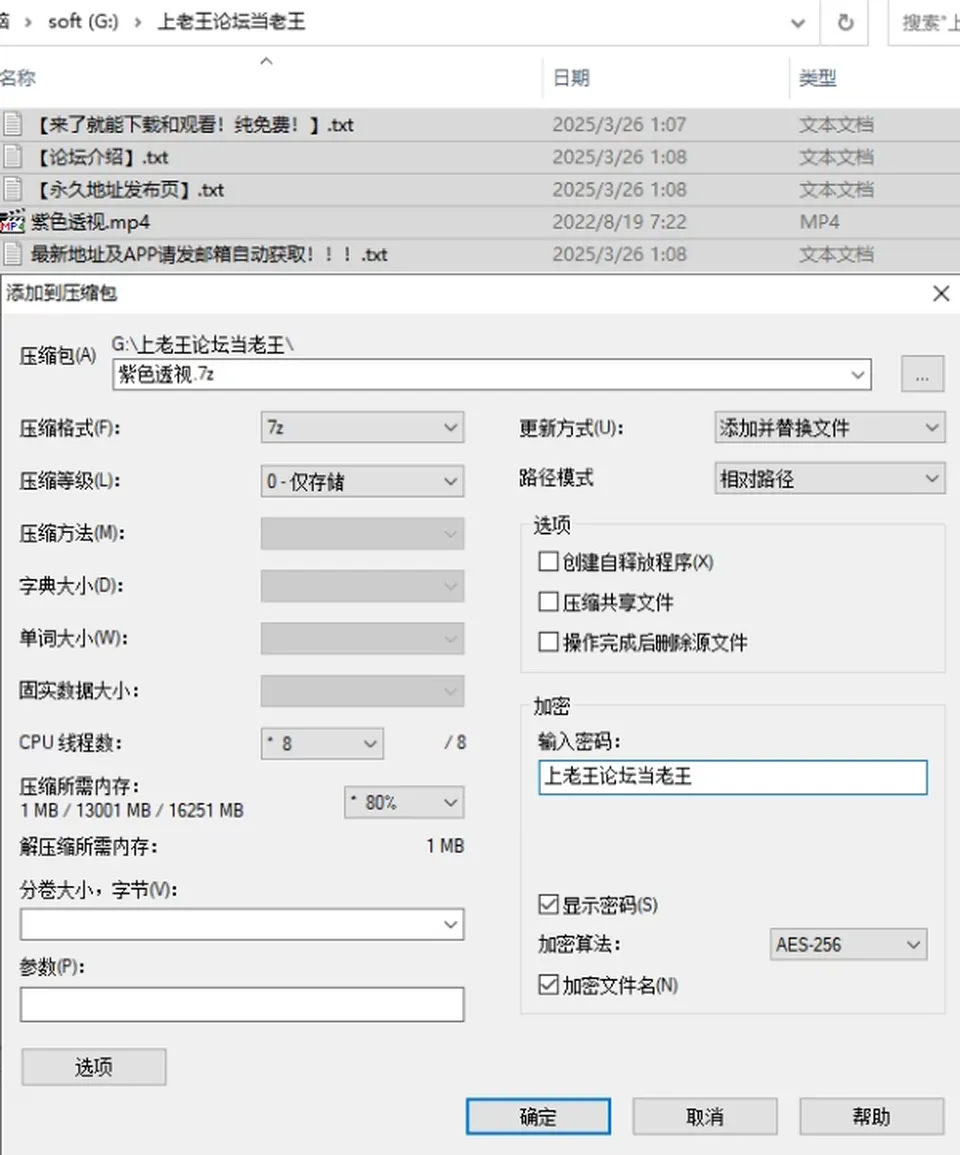Click 上老王论坛当老王 folder in the breadcrumb

(x=231, y=22)
